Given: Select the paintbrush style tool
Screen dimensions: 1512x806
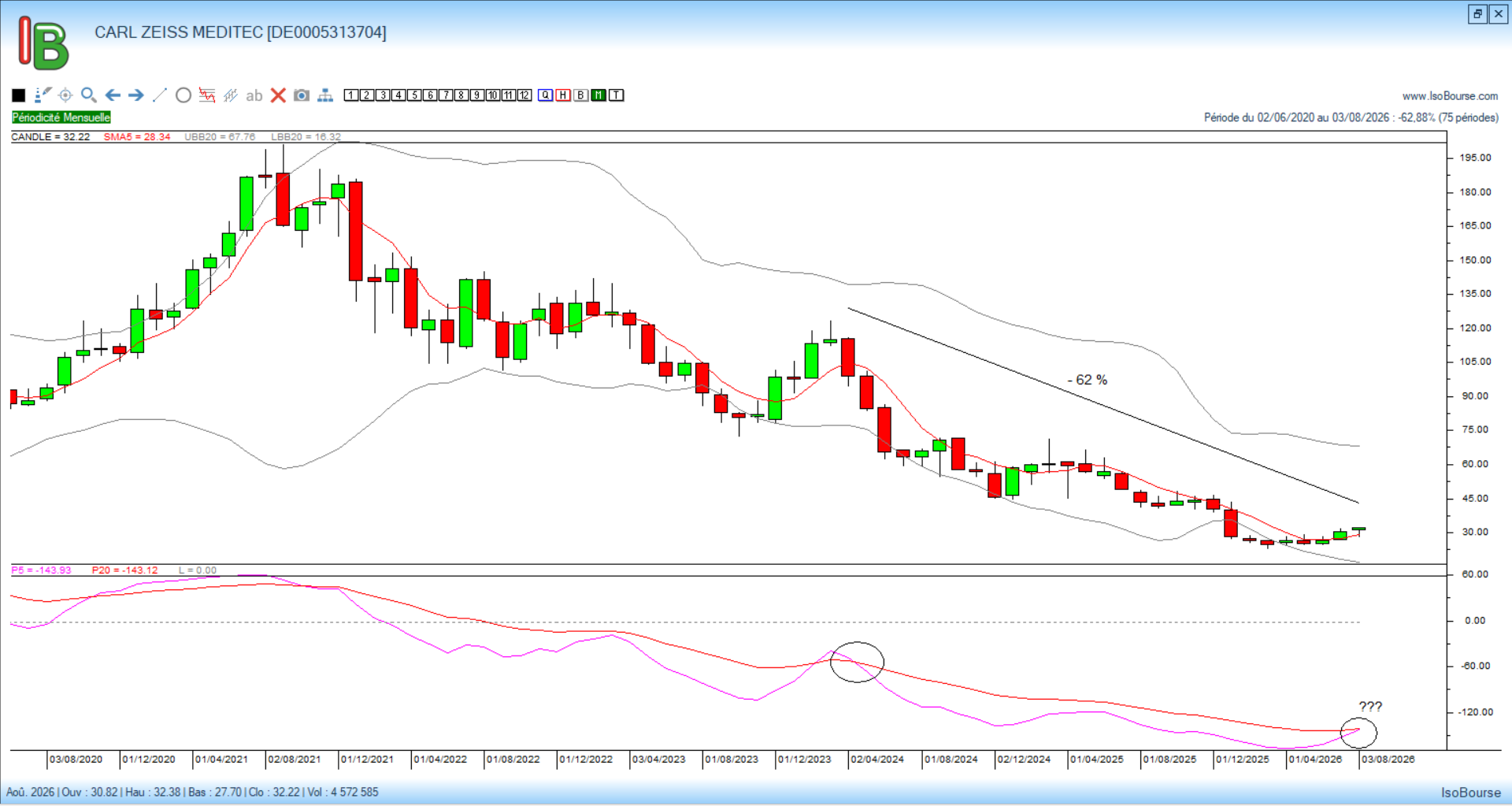Looking at the screenshot, I should pos(43,95).
